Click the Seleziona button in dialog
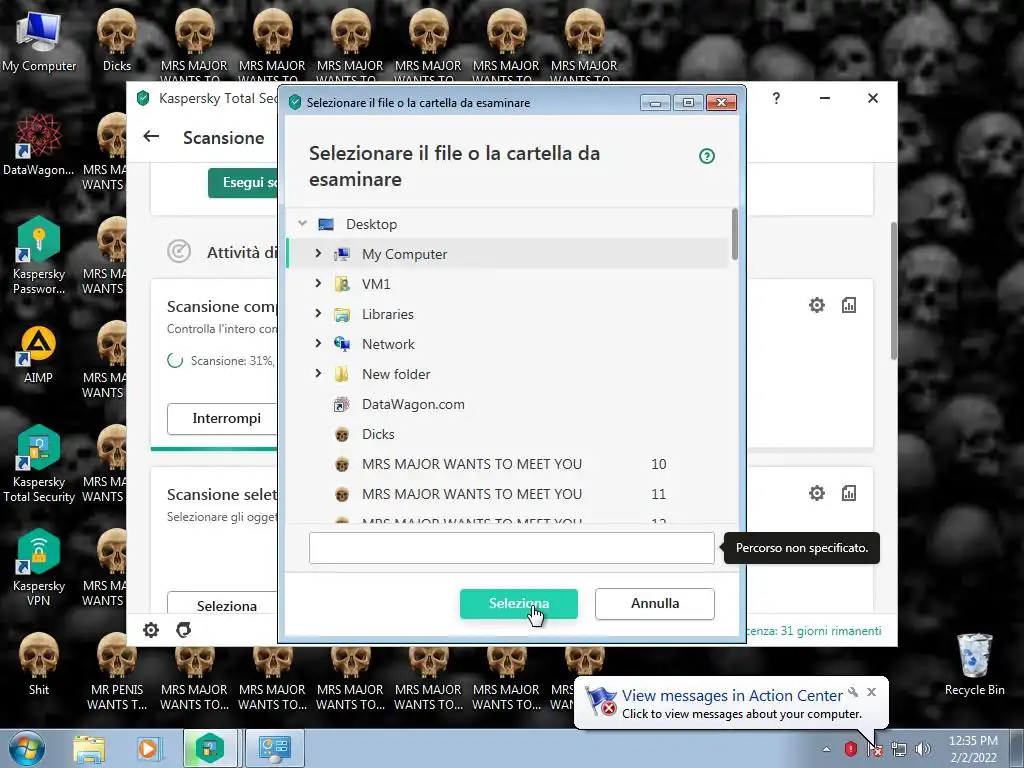The image size is (1024, 768). click(x=519, y=603)
